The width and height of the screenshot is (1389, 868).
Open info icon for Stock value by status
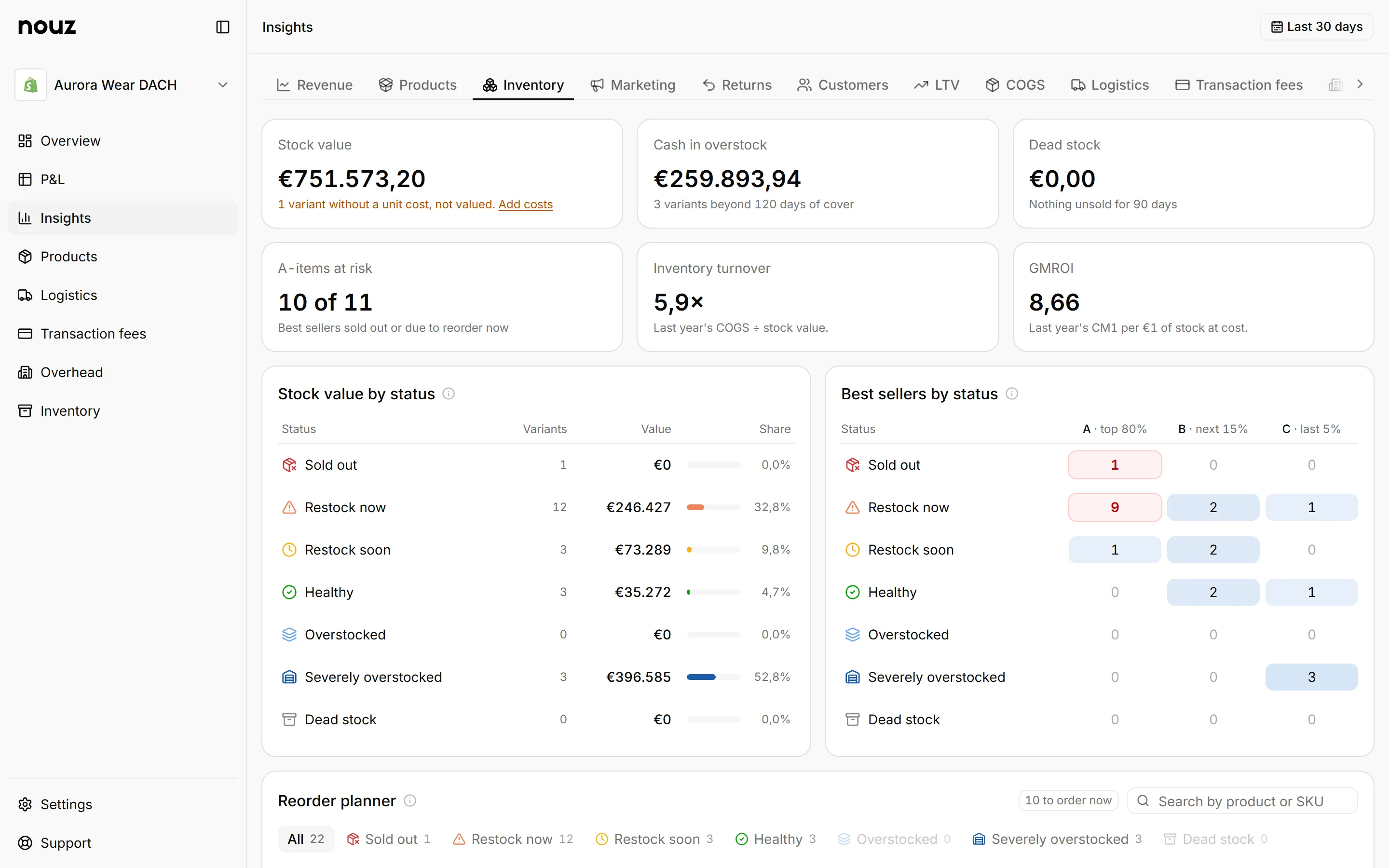point(449,394)
